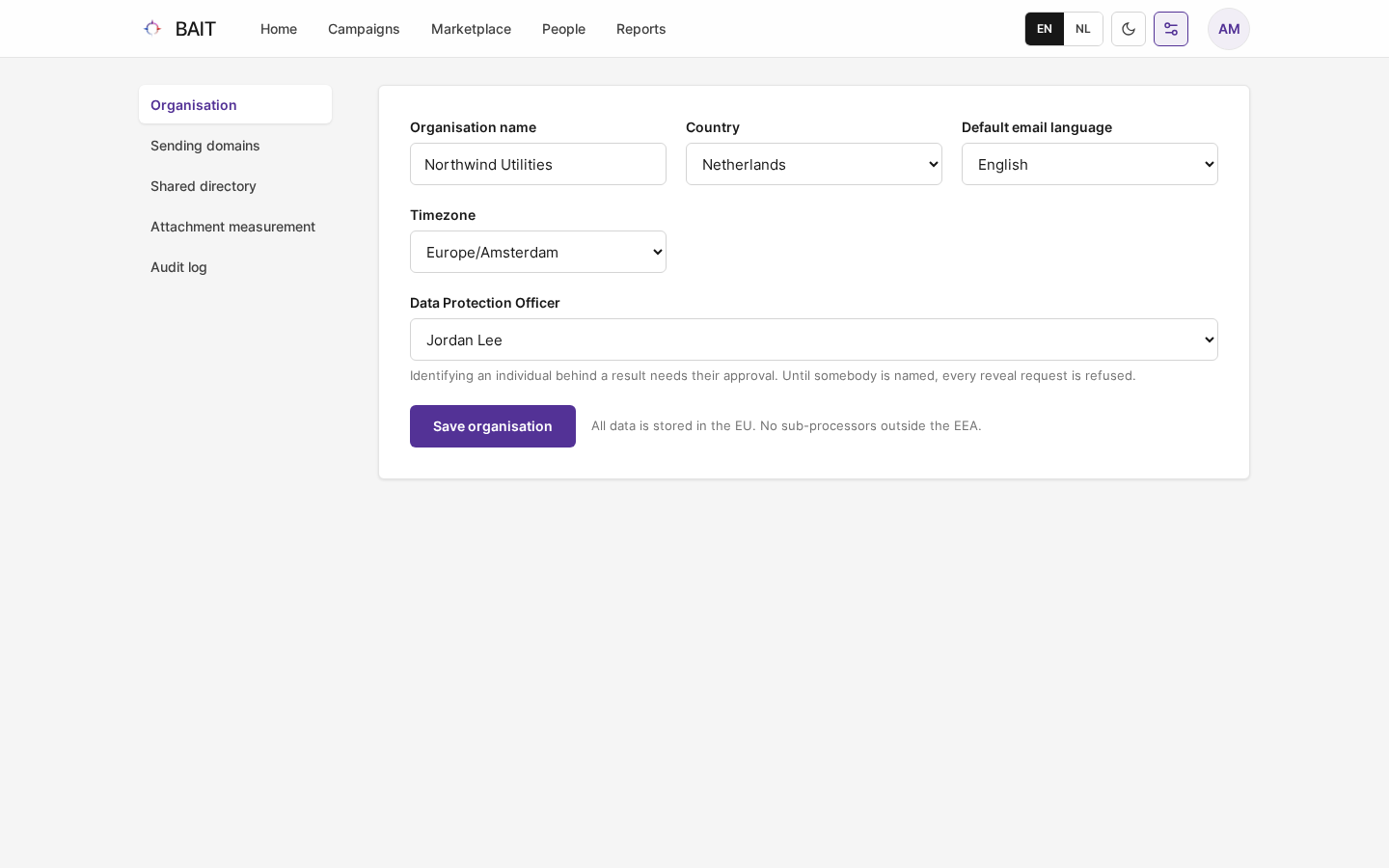The height and width of the screenshot is (868, 1389).
Task: Open the Timezone dropdown
Action: (x=538, y=252)
